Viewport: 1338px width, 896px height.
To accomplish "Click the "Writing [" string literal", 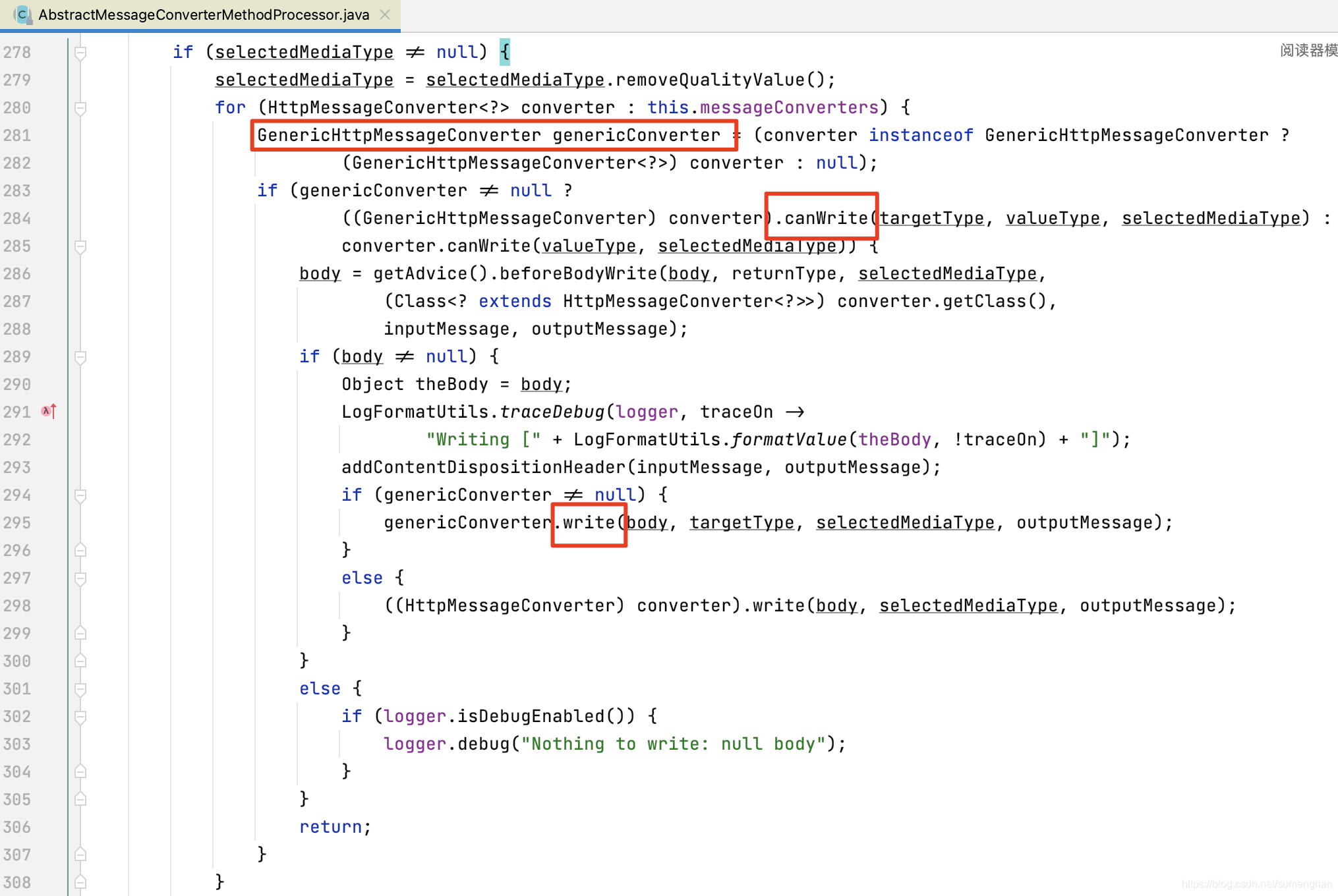I will 484,439.
